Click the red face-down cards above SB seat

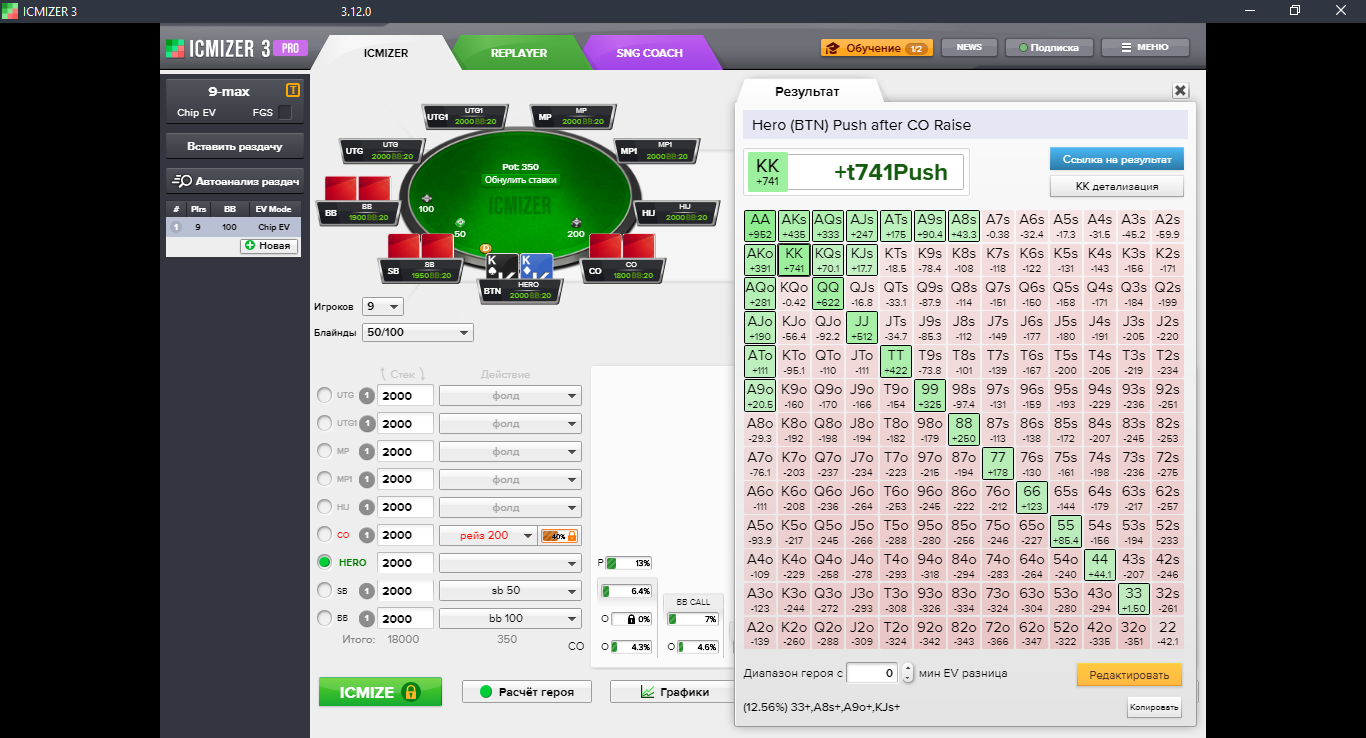click(421, 246)
